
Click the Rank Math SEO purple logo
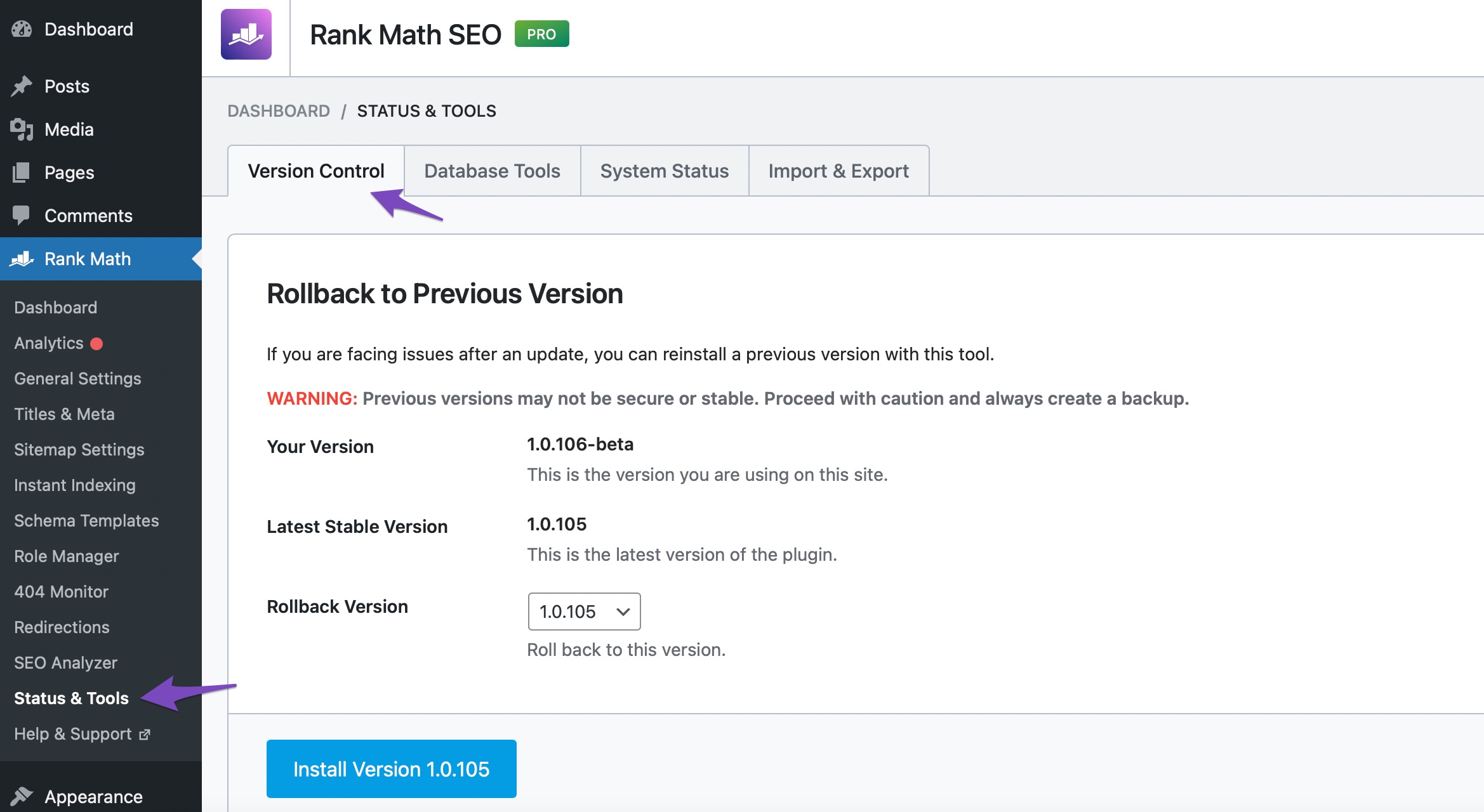(246, 34)
